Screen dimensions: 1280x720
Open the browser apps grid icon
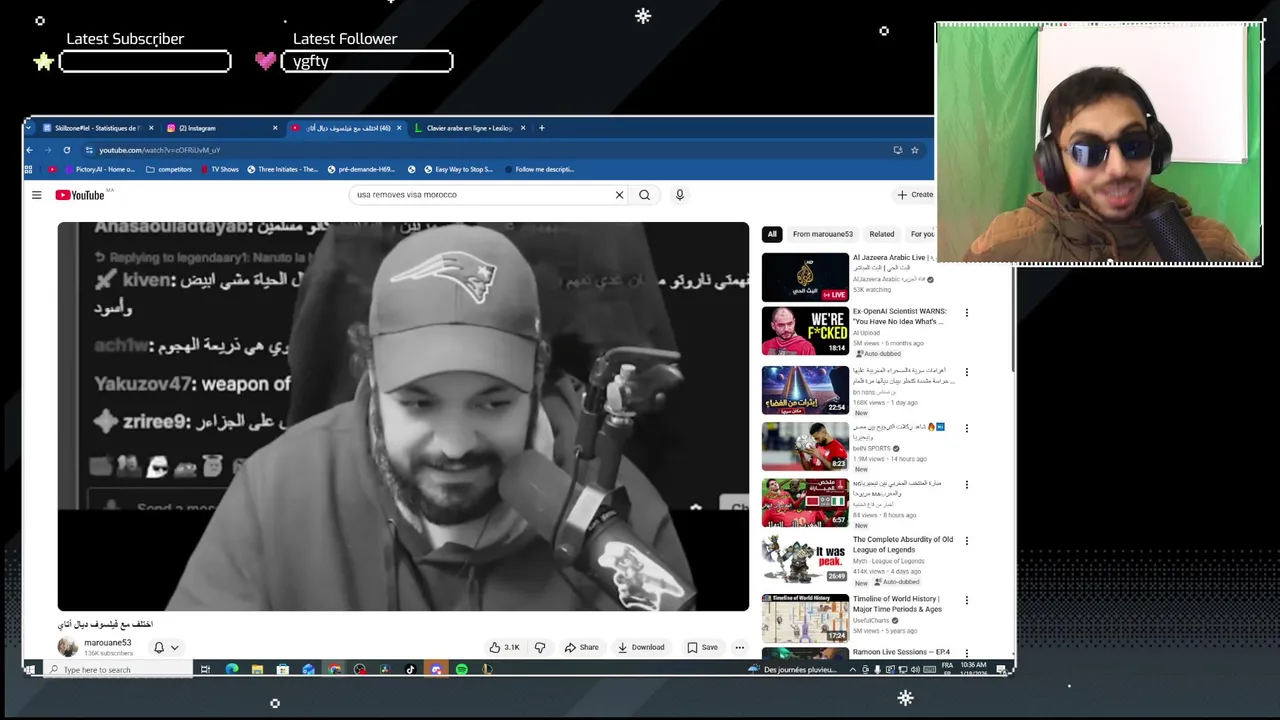(x=29, y=169)
